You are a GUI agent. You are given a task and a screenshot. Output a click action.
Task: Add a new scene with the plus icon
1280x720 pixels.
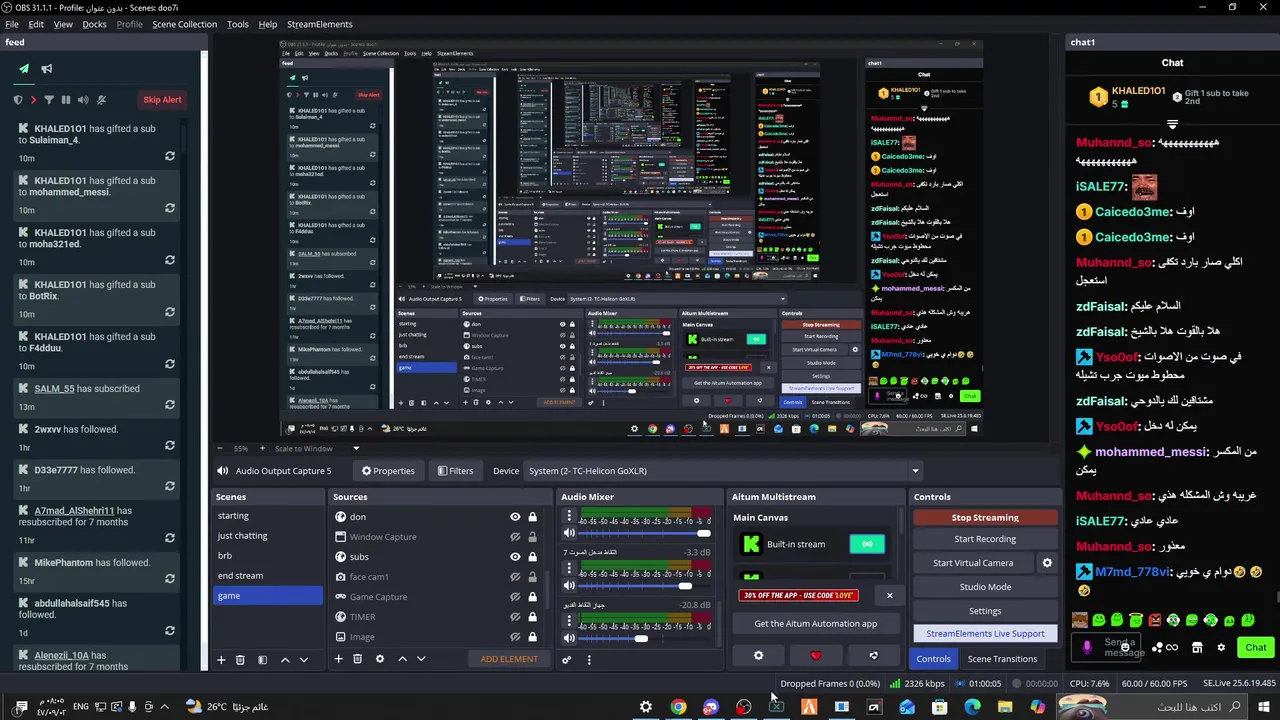tap(221, 660)
